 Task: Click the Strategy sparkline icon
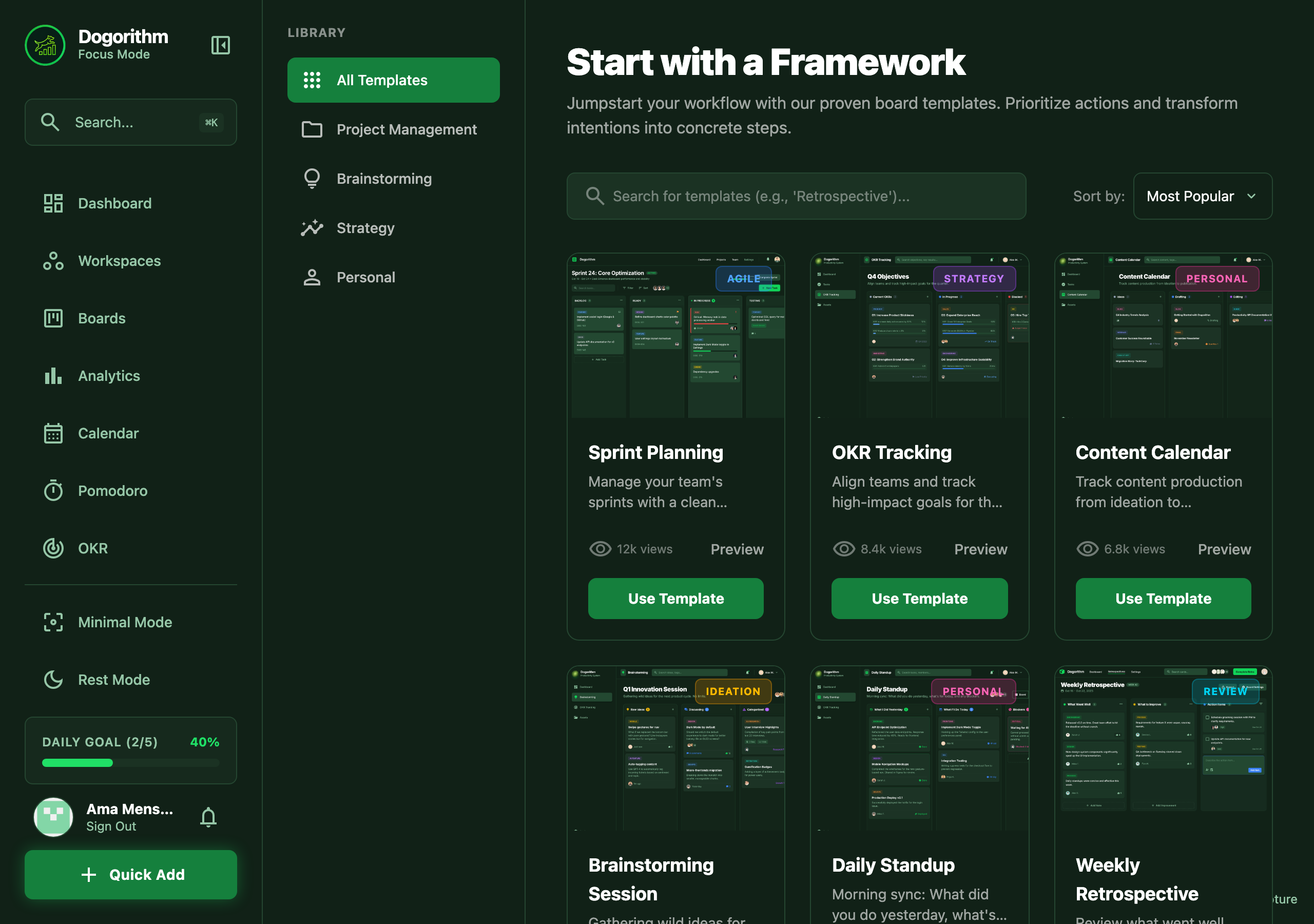pos(312,228)
